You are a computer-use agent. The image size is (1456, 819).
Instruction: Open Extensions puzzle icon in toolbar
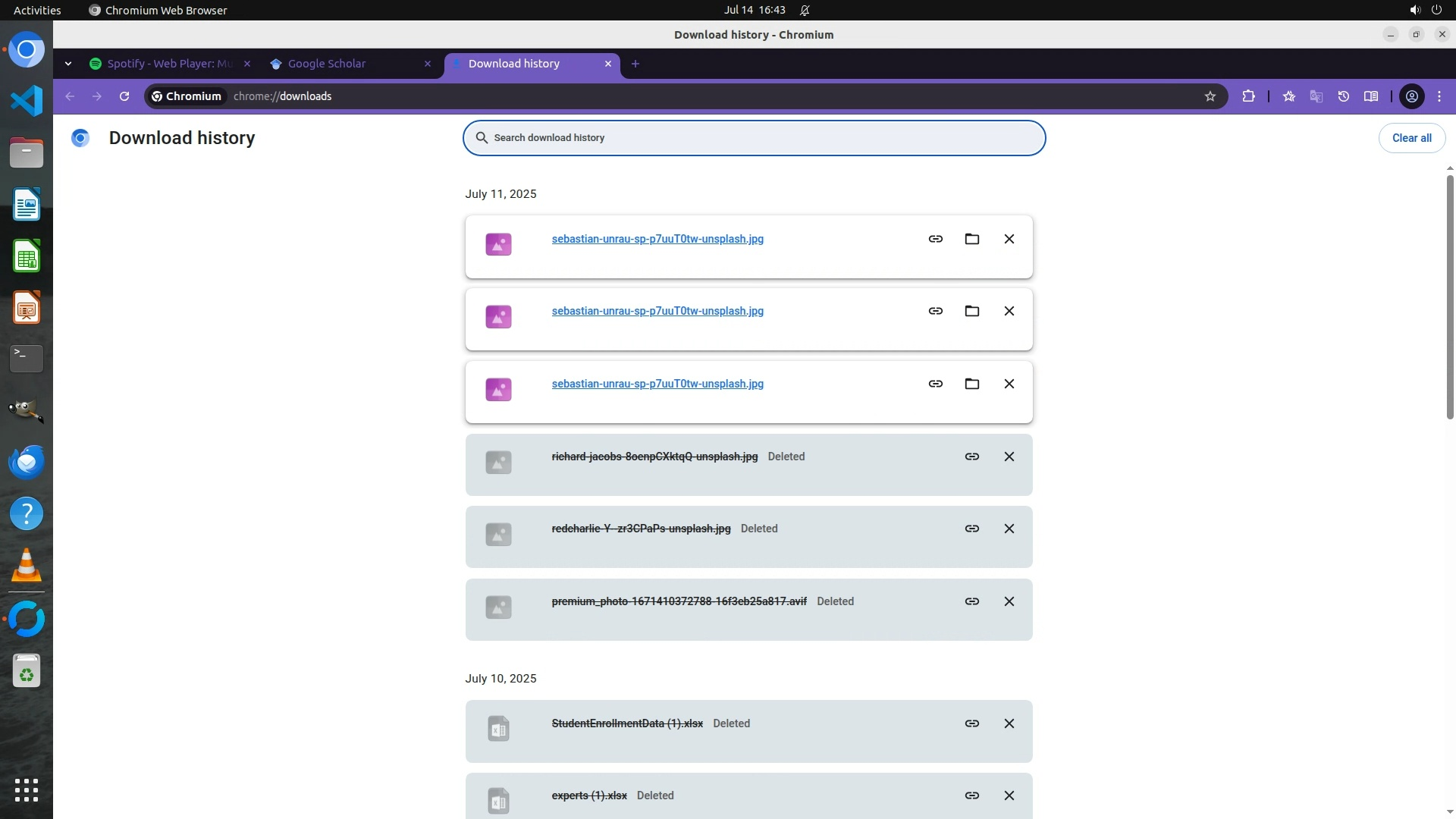click(x=1248, y=96)
